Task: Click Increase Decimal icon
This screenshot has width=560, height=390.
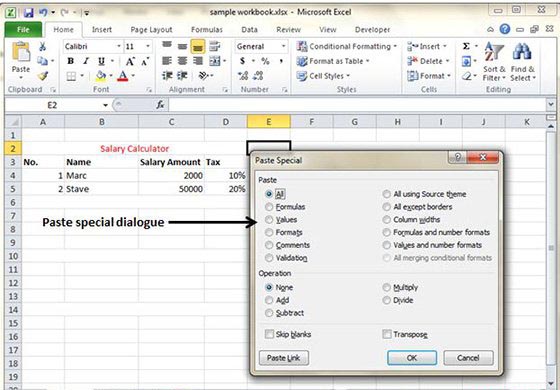Action: click(x=243, y=76)
